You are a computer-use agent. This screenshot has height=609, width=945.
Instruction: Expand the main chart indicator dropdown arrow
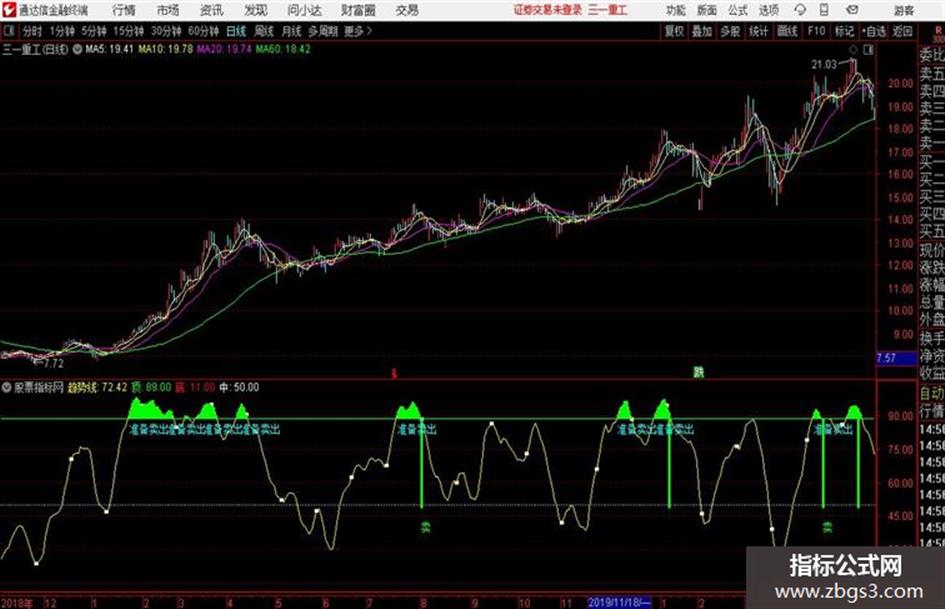77,49
